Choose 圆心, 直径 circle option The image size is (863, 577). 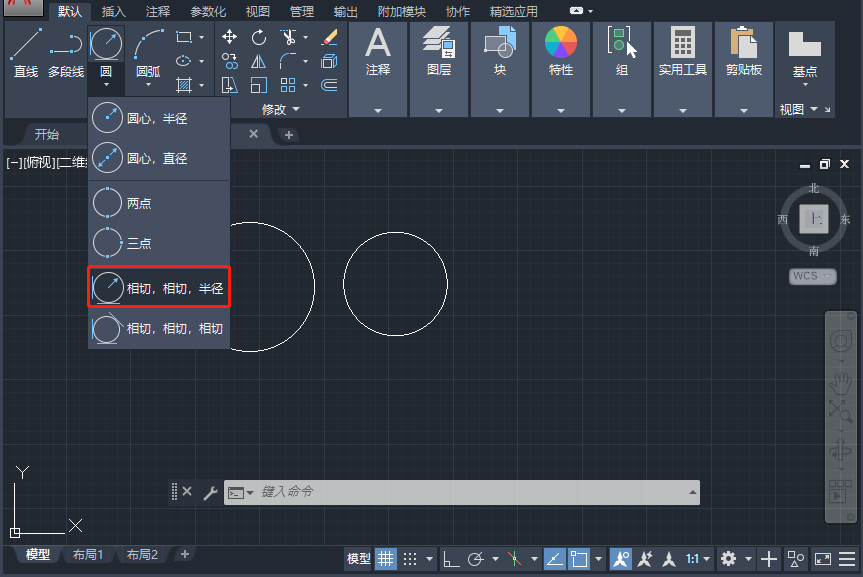159,158
